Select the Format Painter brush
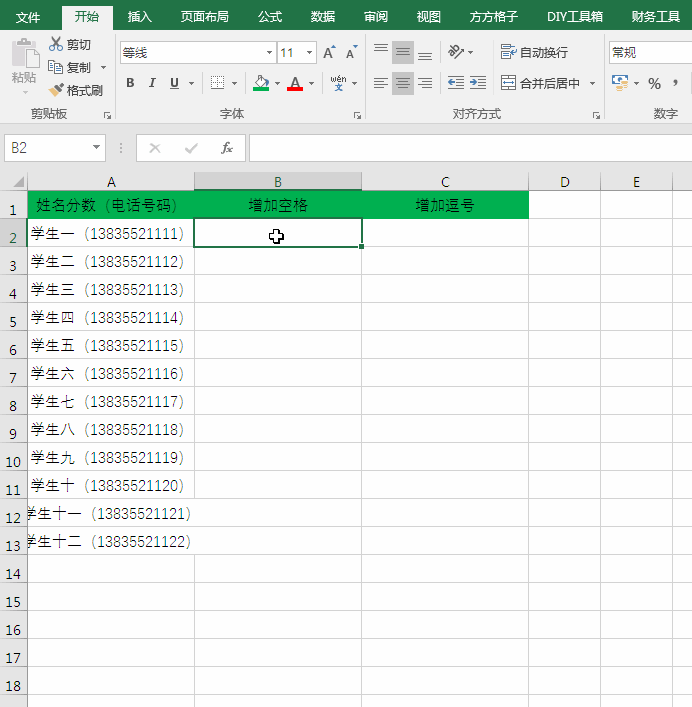 (x=56, y=90)
